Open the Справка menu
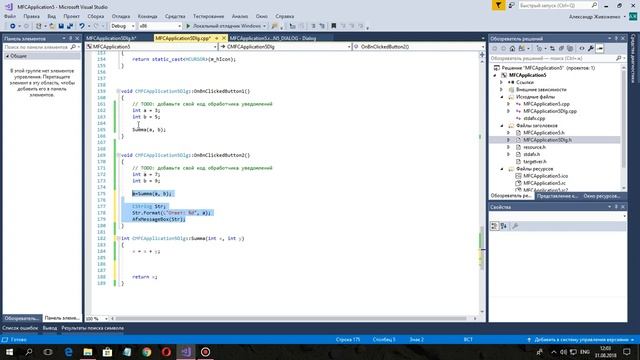The image size is (640, 360). coord(284,16)
